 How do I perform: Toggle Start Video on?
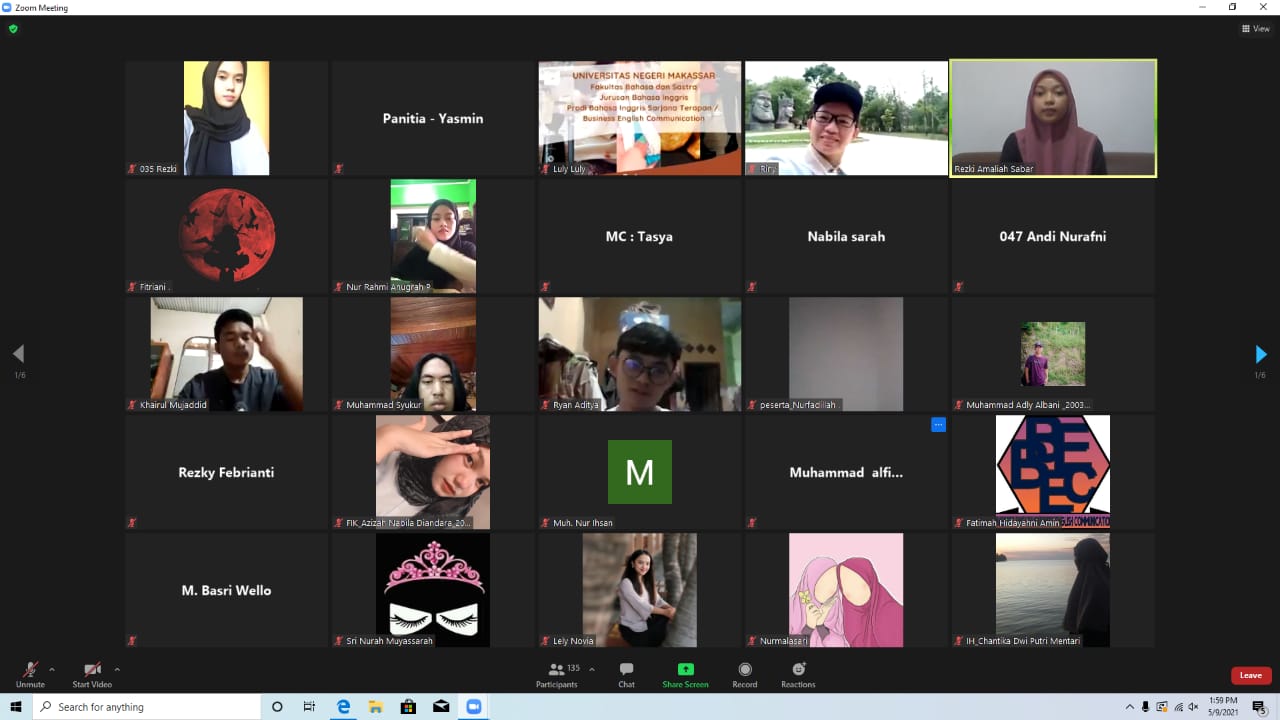(92, 674)
